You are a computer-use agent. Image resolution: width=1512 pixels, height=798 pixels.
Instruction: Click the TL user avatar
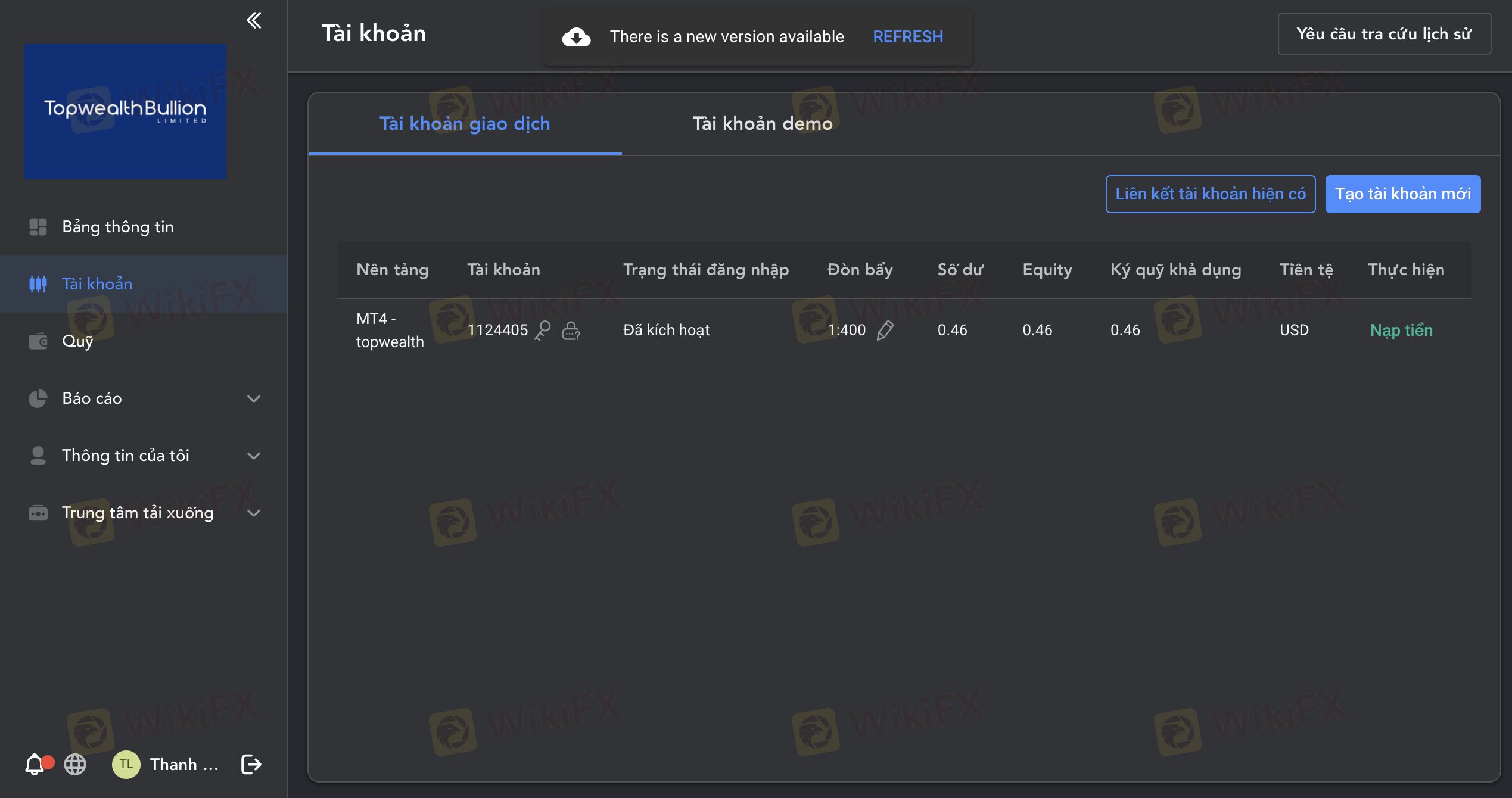126,764
